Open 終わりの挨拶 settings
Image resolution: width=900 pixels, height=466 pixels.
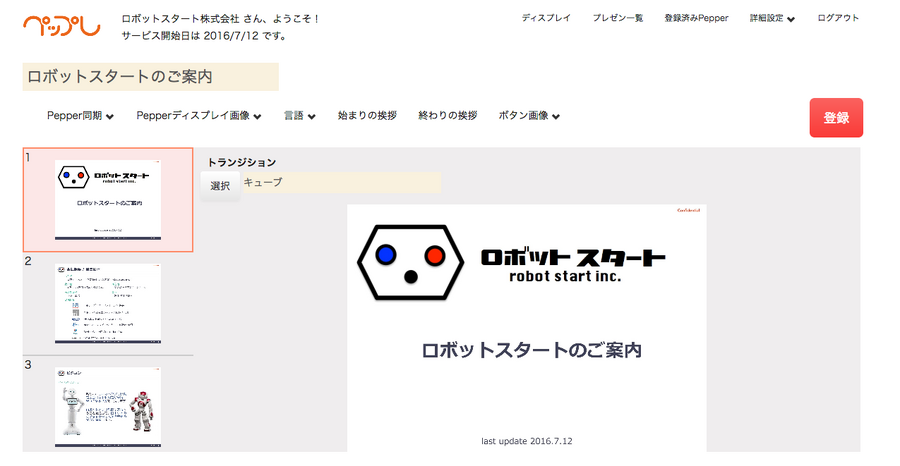click(x=447, y=116)
